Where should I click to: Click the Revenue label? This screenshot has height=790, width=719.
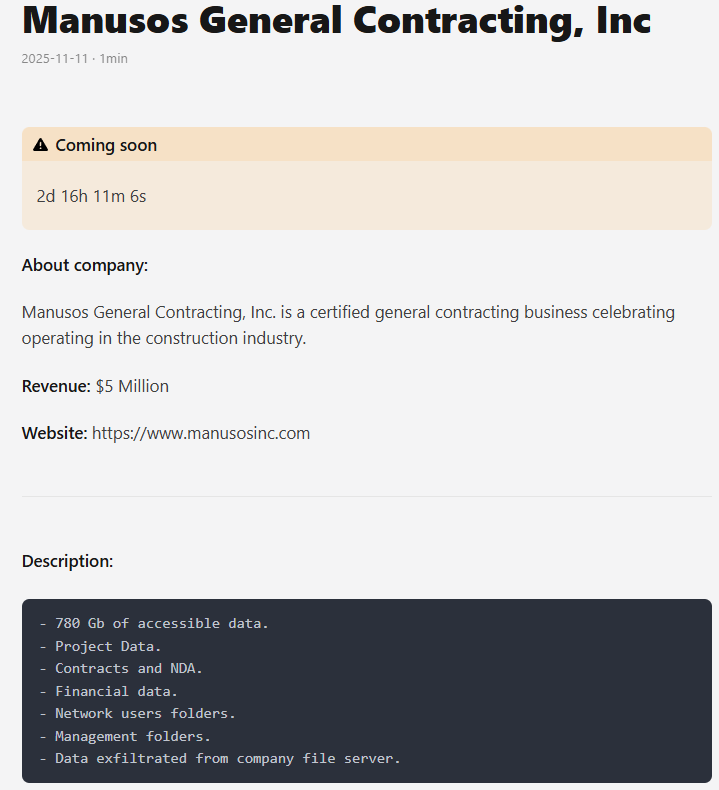coord(56,386)
